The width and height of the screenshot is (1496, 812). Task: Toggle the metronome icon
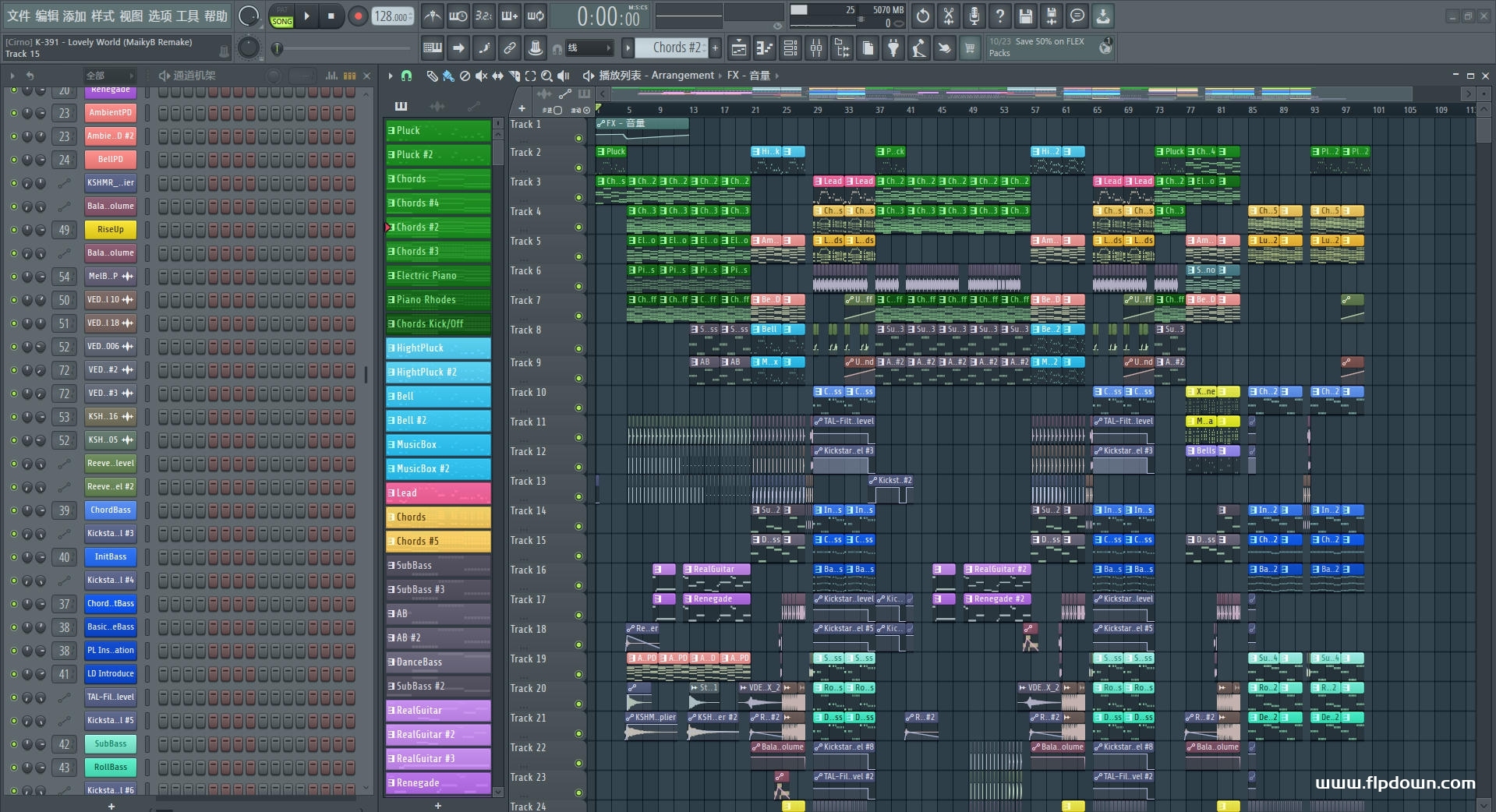coord(433,16)
